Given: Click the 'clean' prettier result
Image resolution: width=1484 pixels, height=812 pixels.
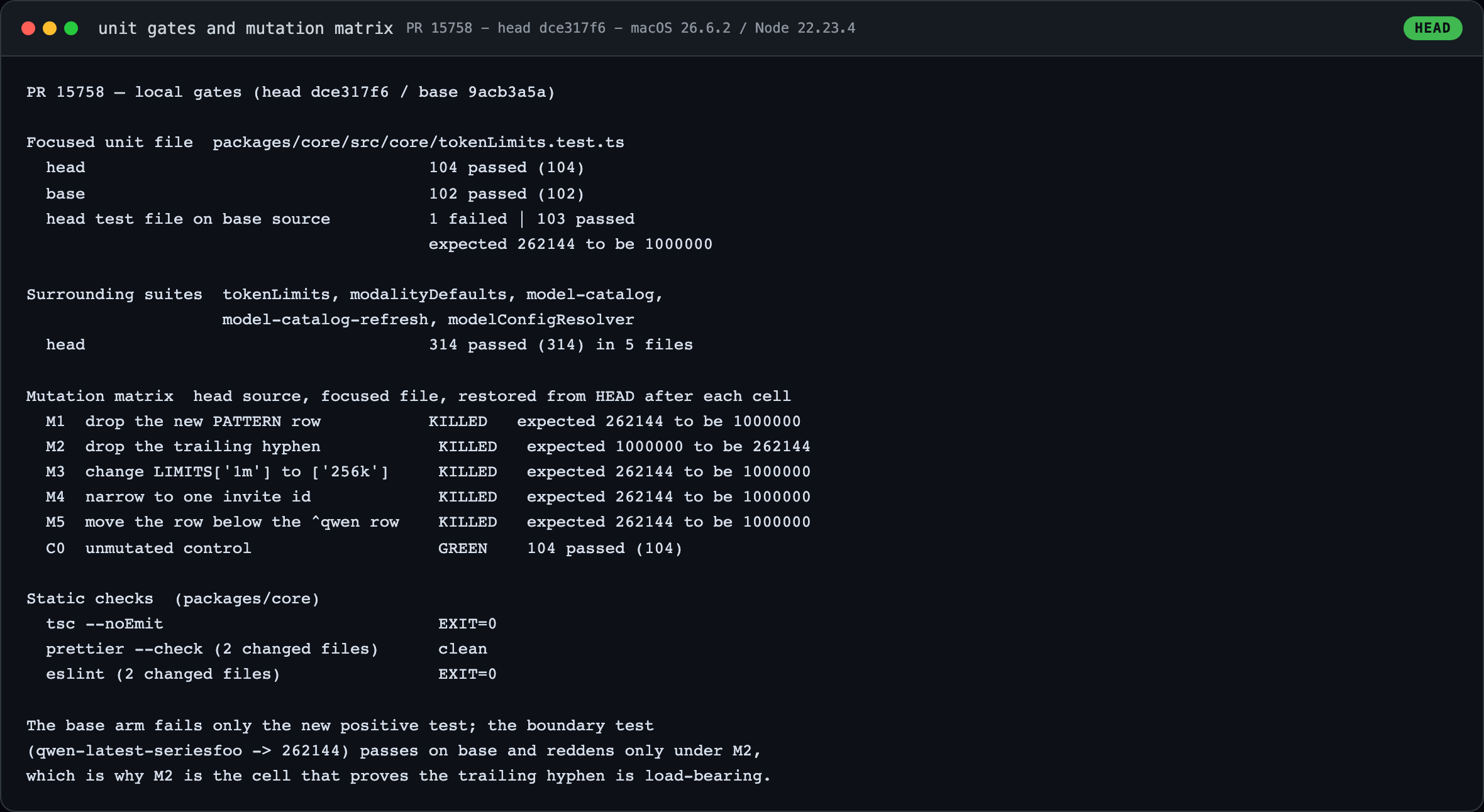Looking at the screenshot, I should point(463,649).
